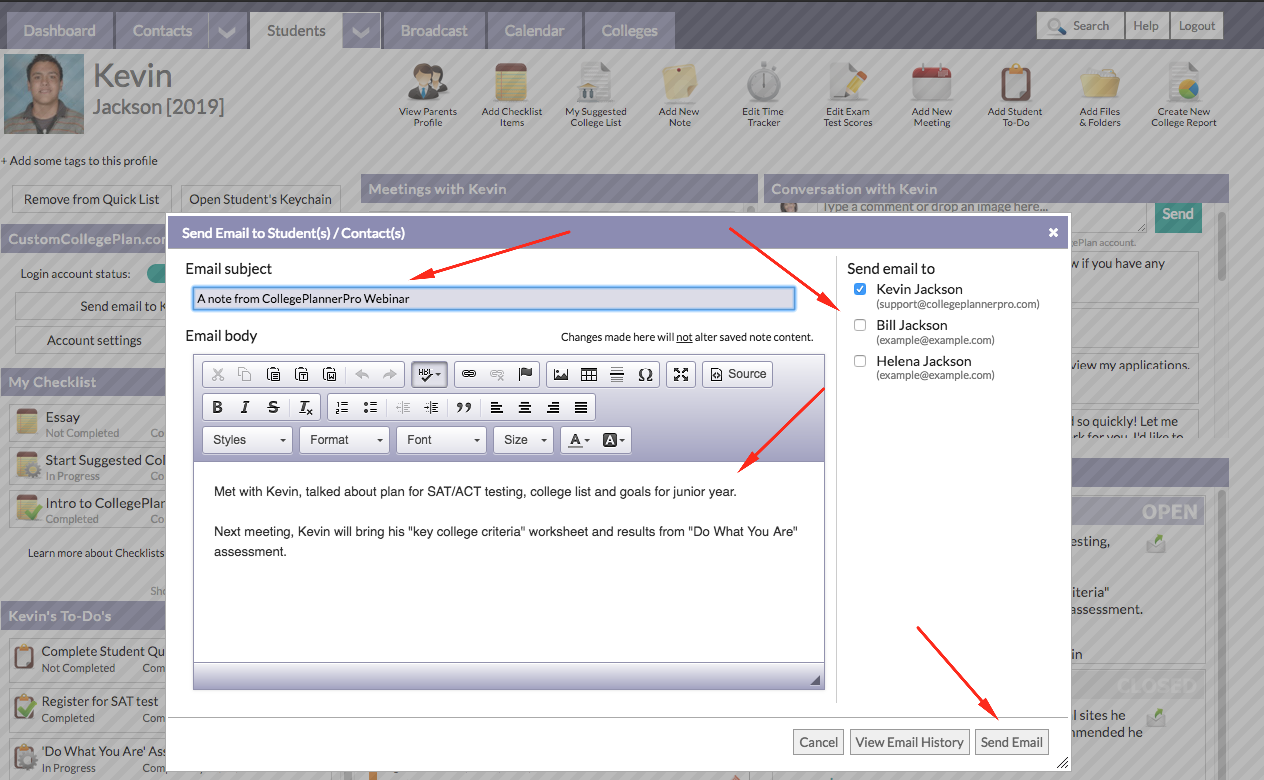Click the Cut icon in editor toolbar

point(217,374)
